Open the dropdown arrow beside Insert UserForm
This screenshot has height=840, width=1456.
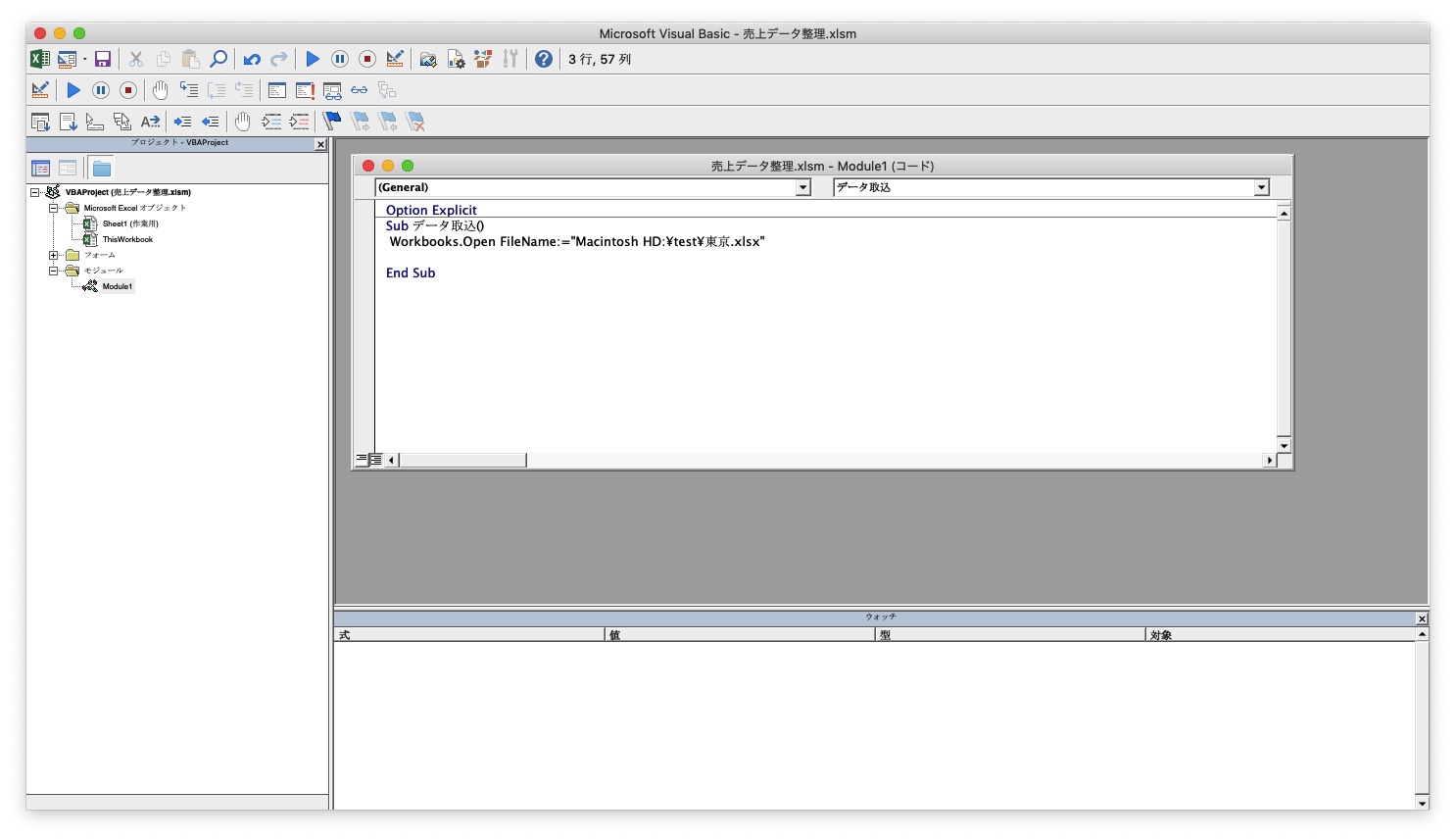click(x=84, y=60)
